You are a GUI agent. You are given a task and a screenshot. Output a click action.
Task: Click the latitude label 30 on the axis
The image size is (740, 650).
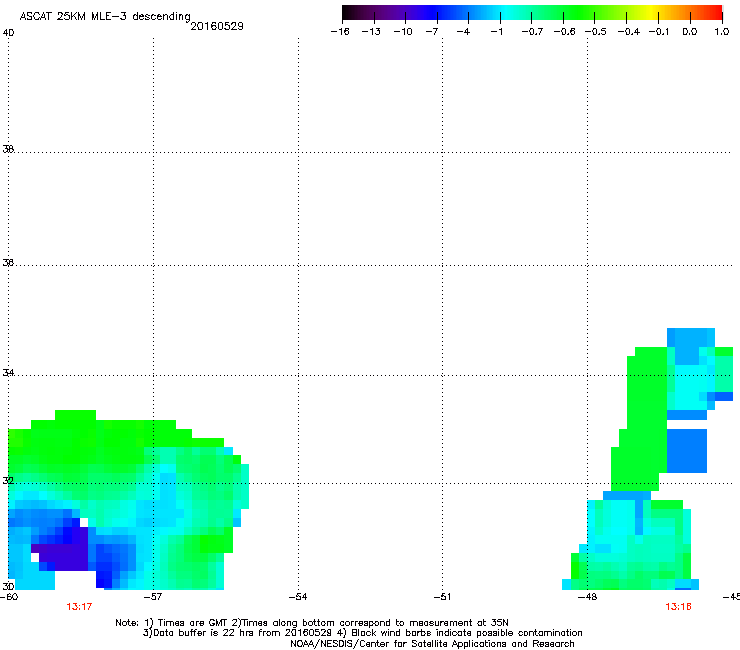point(8,586)
